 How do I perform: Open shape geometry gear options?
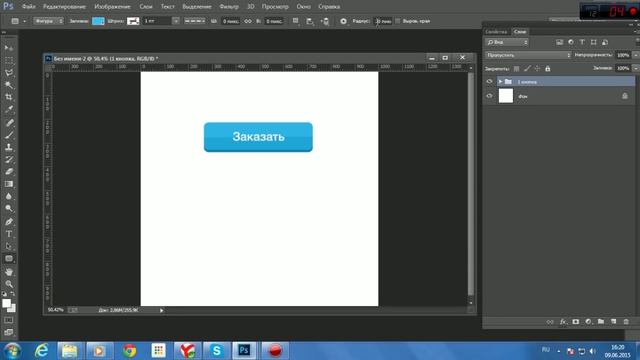(343, 21)
